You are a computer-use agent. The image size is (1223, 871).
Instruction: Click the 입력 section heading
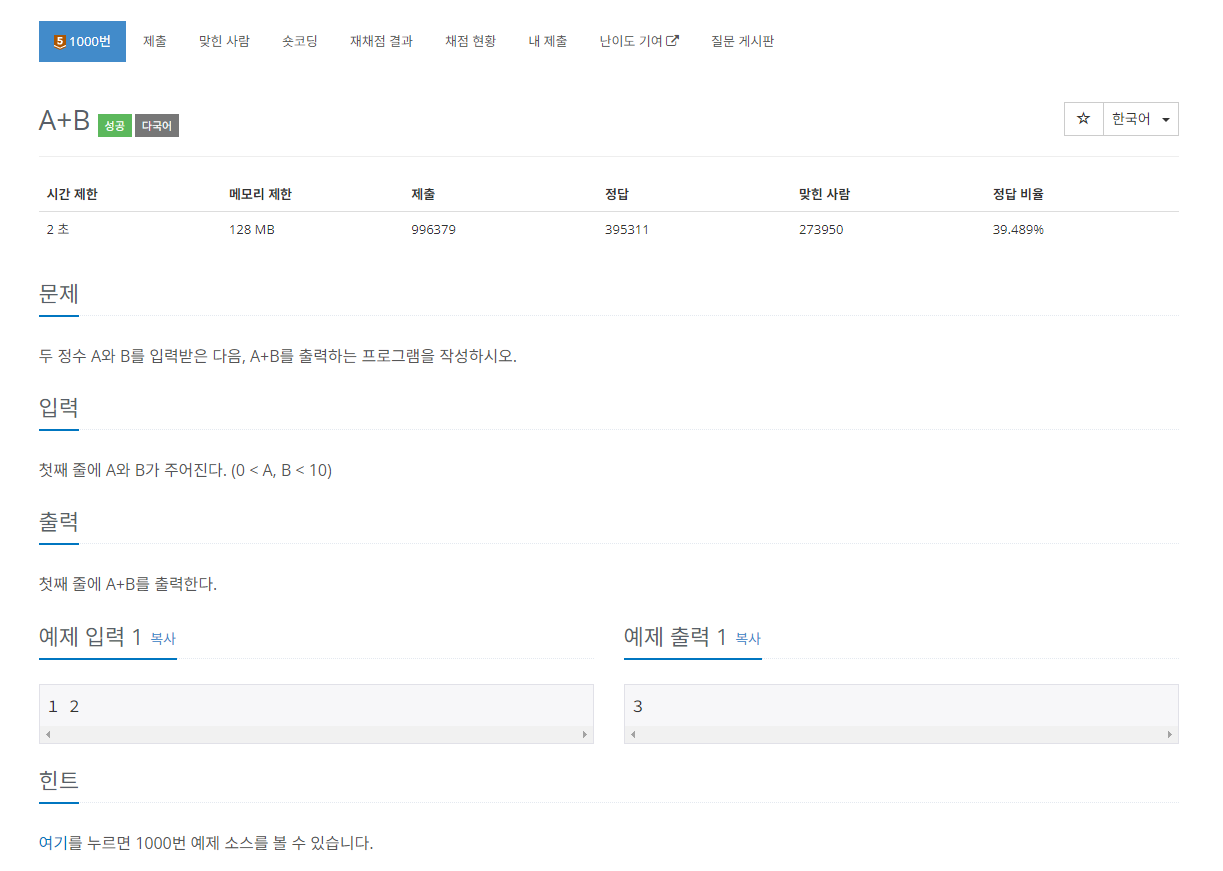[59, 408]
